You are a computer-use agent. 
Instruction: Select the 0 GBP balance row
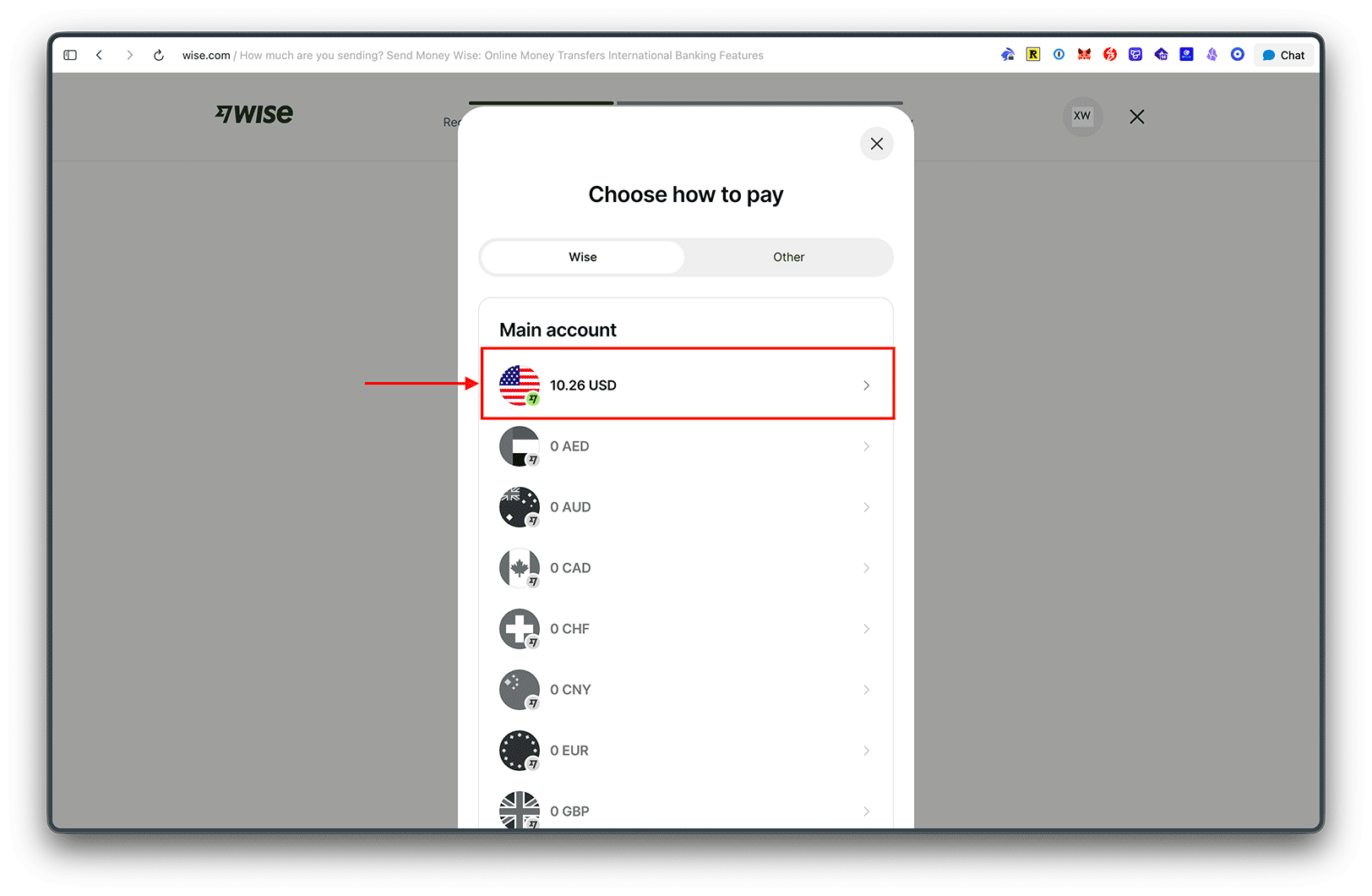point(686,810)
